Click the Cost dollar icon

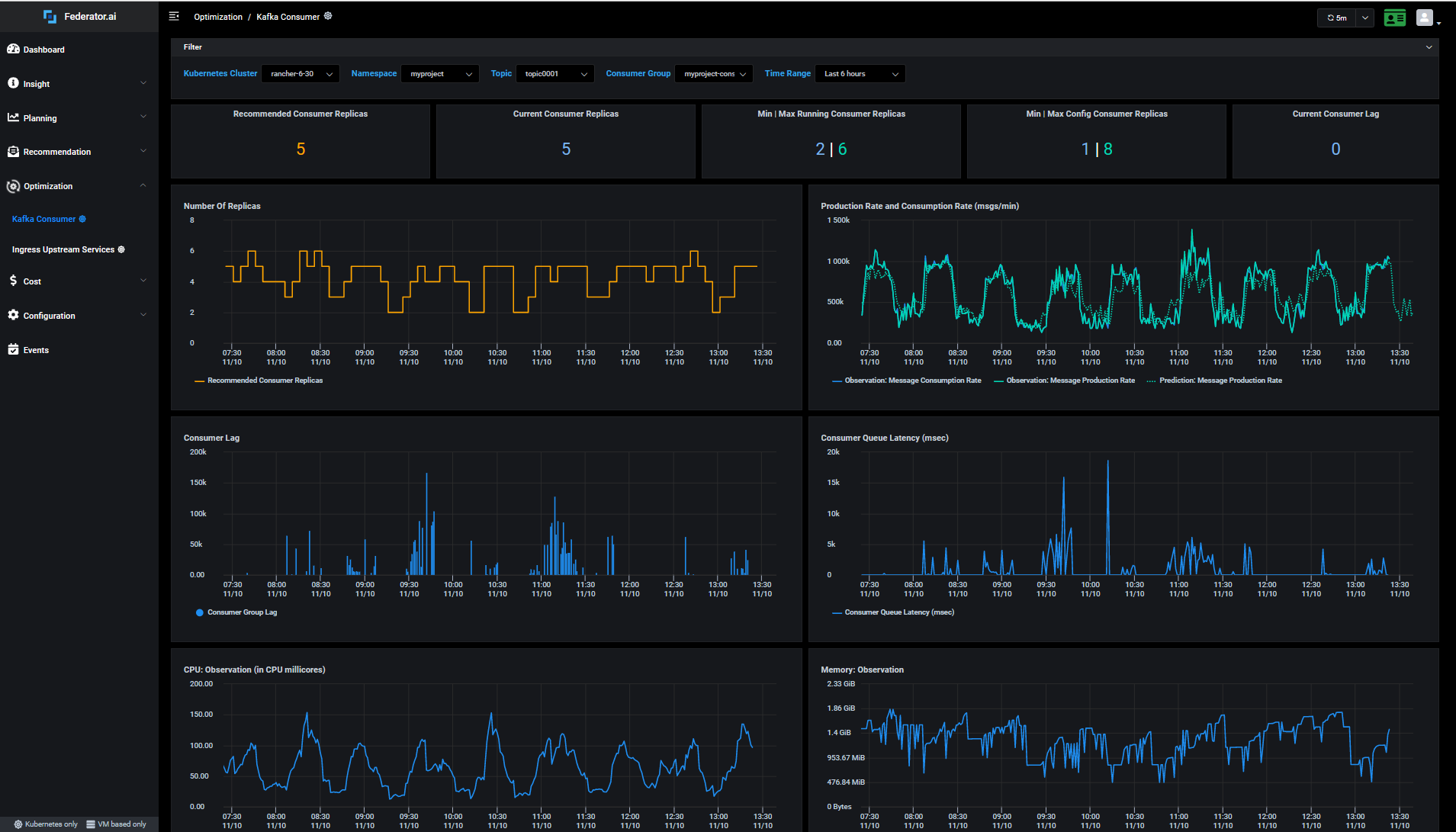[x=13, y=281]
